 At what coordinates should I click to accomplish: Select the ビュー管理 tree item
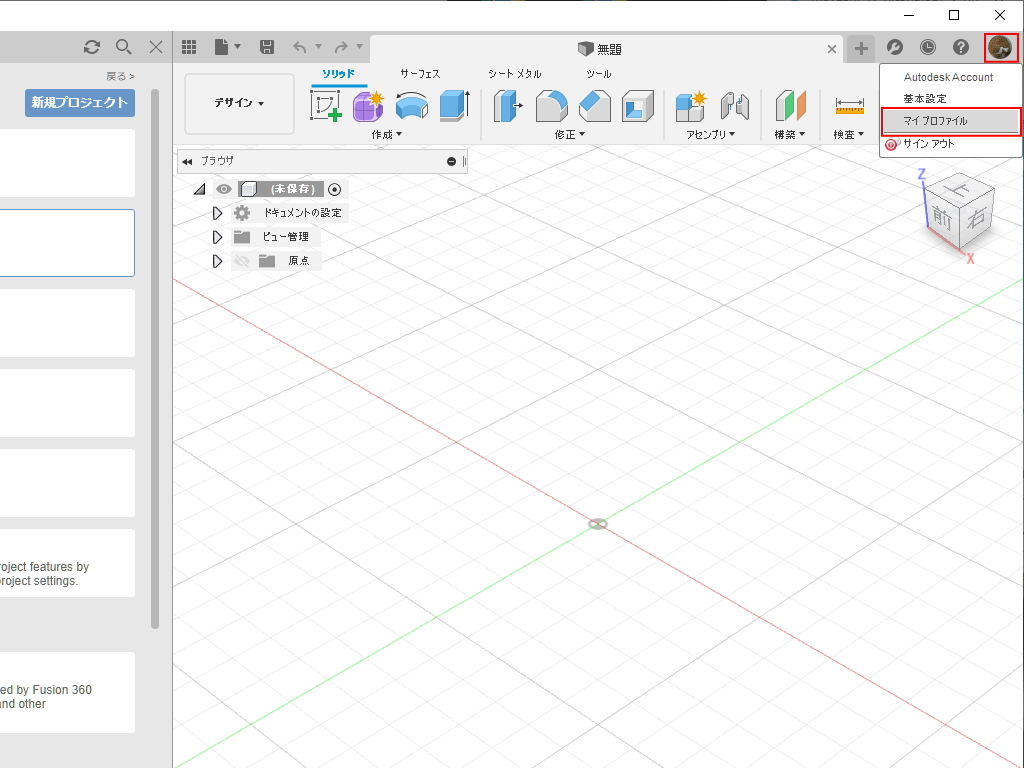tap(285, 236)
